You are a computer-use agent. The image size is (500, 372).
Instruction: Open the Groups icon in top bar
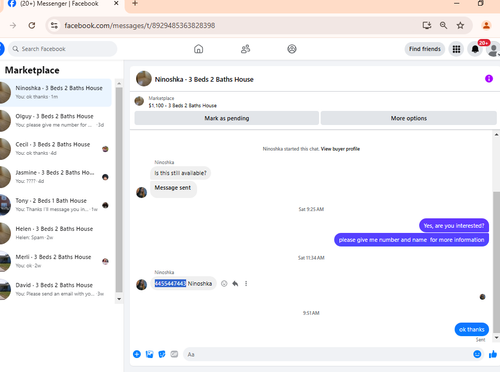point(292,49)
